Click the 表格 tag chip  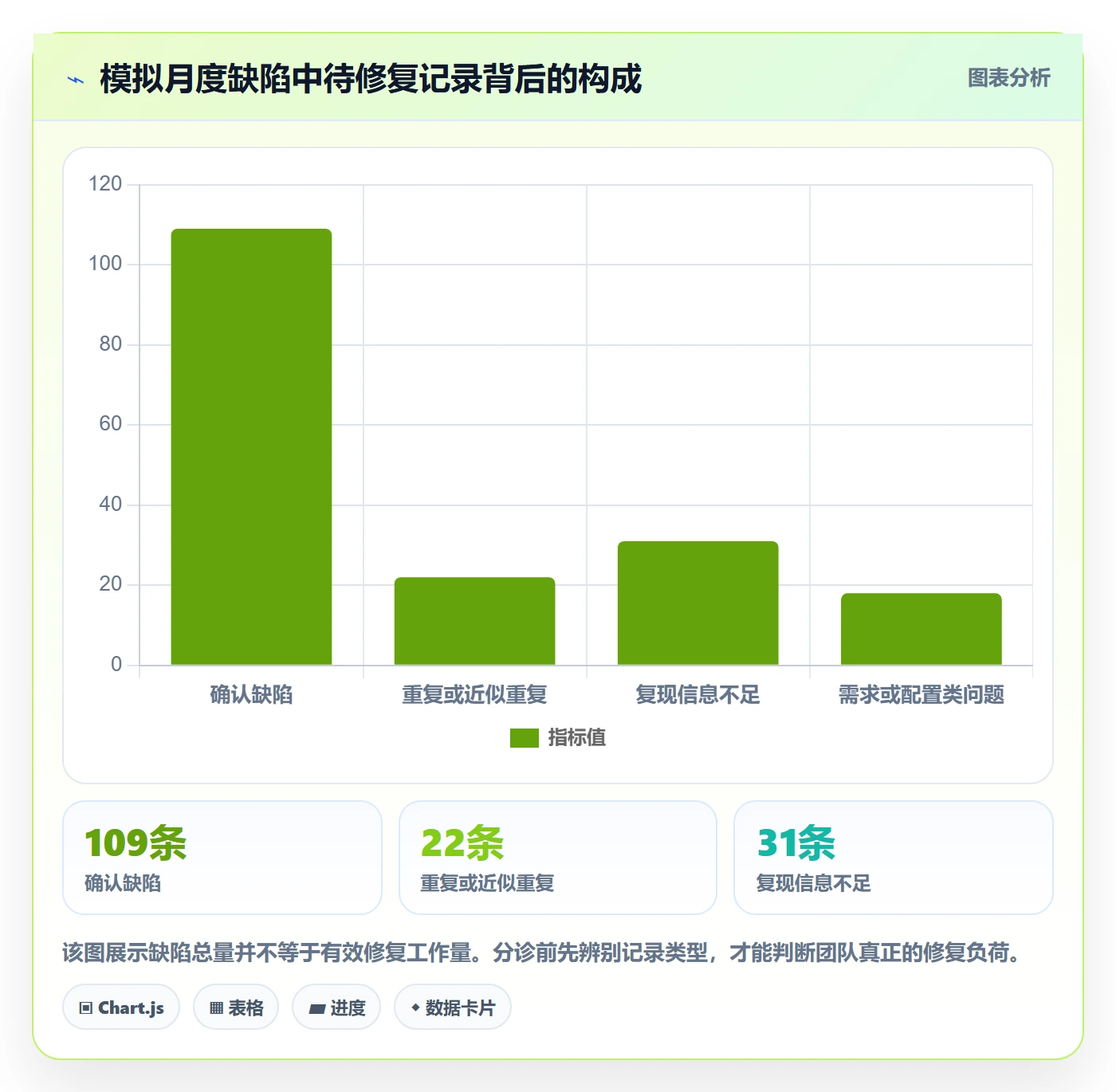coord(236,1008)
